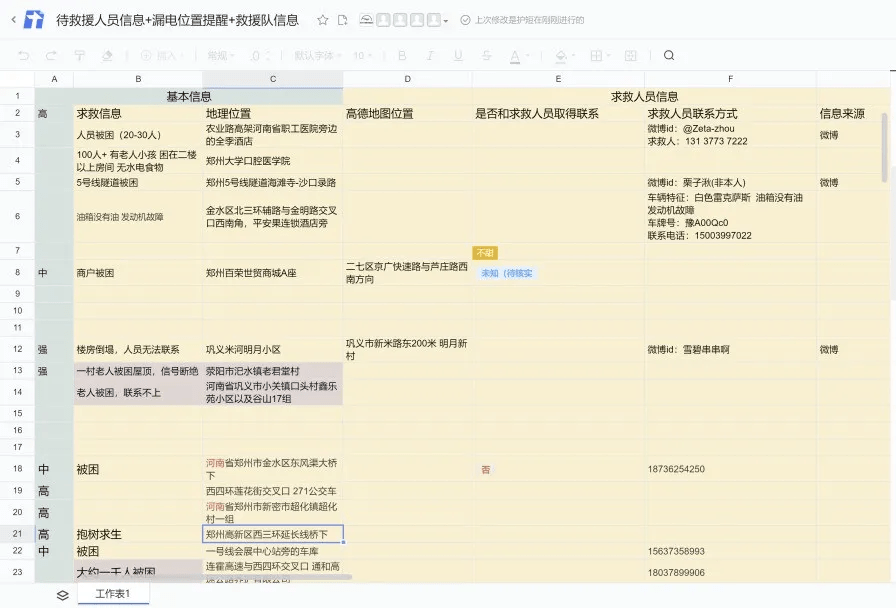Select column F header
Viewport: 896px width, 608px height.
[730, 79]
